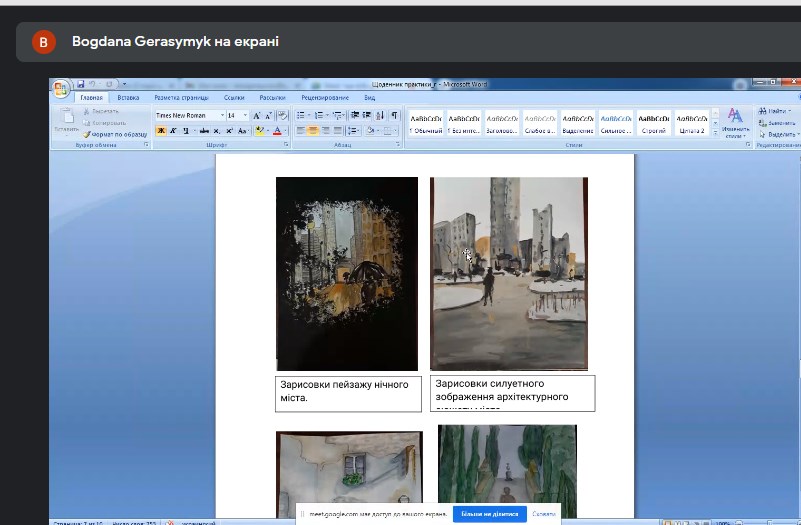Open the Изменить стили menu
This screenshot has width=801, height=525.
[x=736, y=123]
